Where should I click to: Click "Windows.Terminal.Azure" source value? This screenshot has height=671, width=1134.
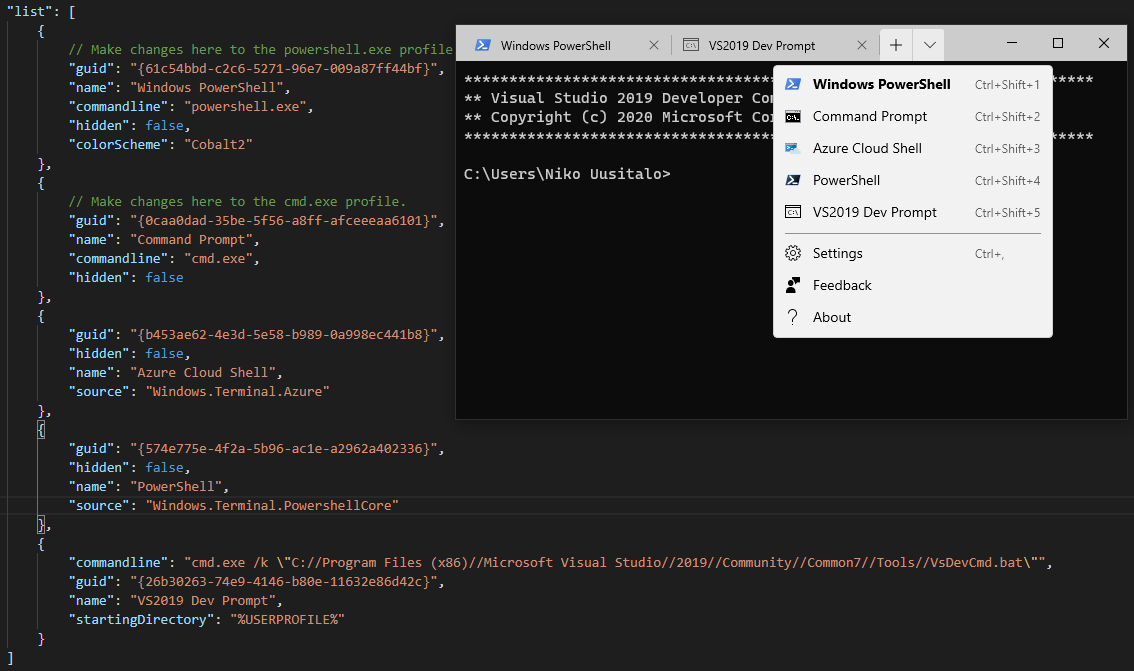pos(237,391)
